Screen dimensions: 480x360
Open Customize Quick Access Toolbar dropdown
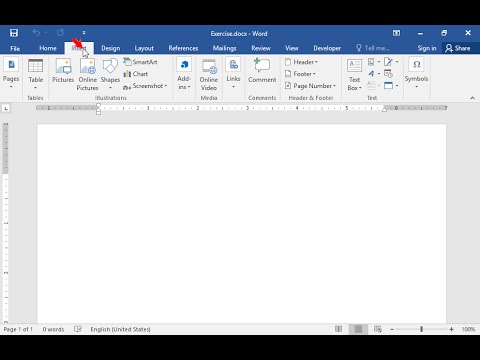point(84,33)
